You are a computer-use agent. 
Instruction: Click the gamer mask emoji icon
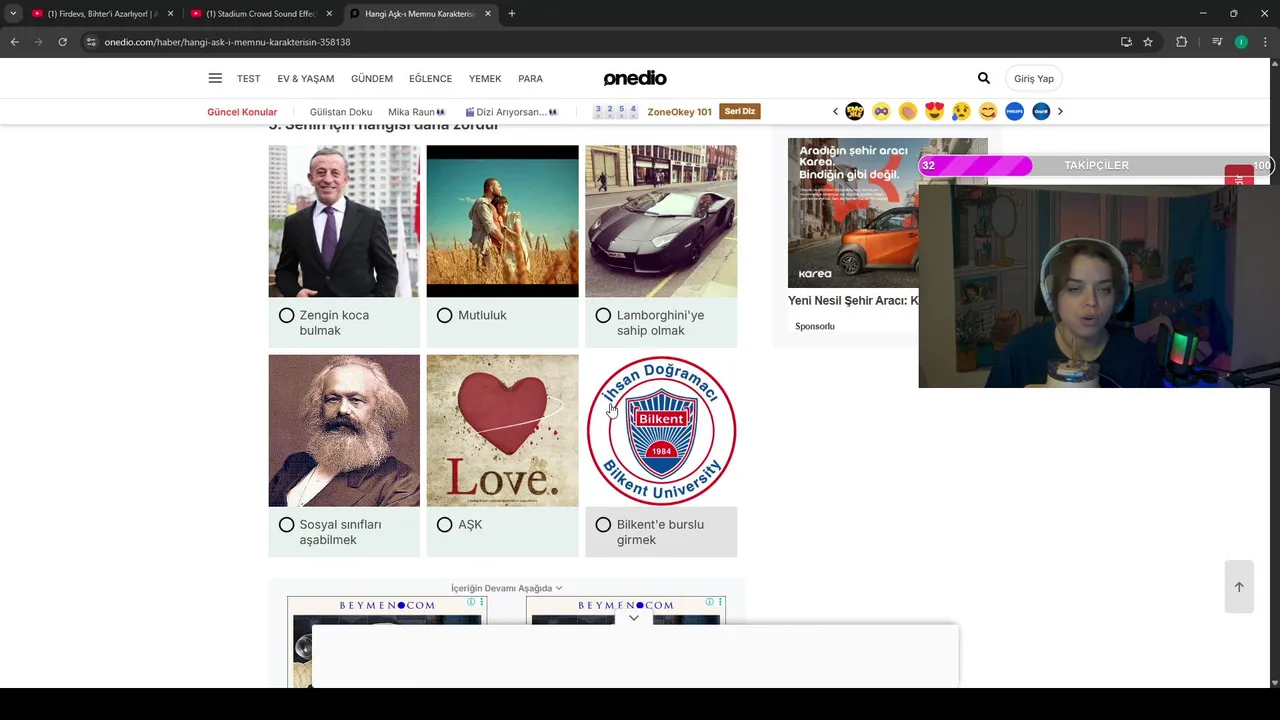point(881,111)
